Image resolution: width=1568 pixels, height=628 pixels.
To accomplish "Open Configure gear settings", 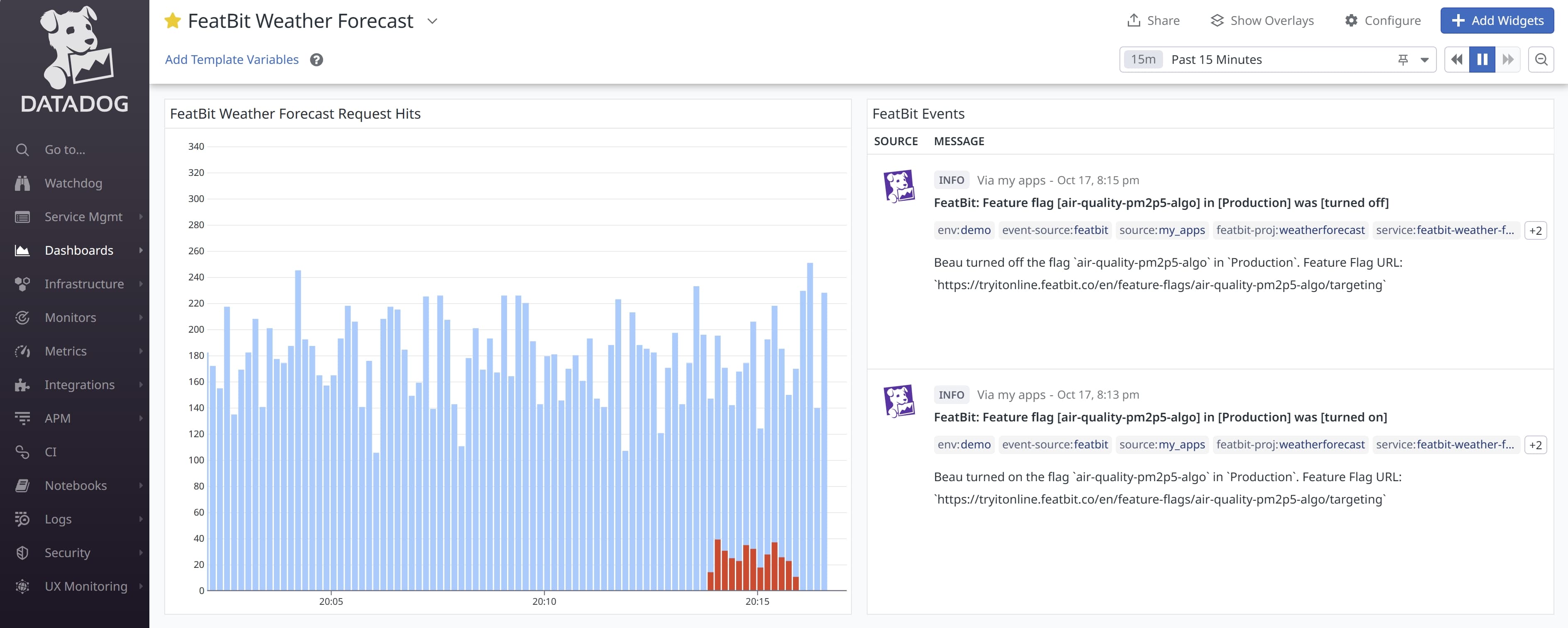I will tap(1383, 21).
